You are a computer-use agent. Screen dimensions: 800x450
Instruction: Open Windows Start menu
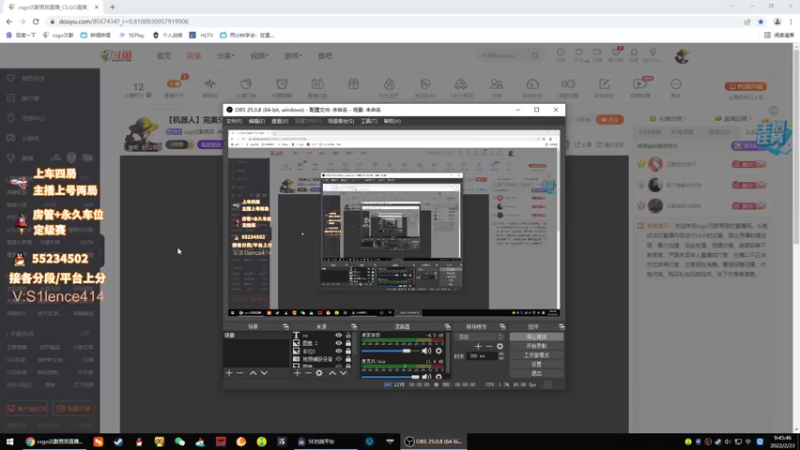pos(10,442)
